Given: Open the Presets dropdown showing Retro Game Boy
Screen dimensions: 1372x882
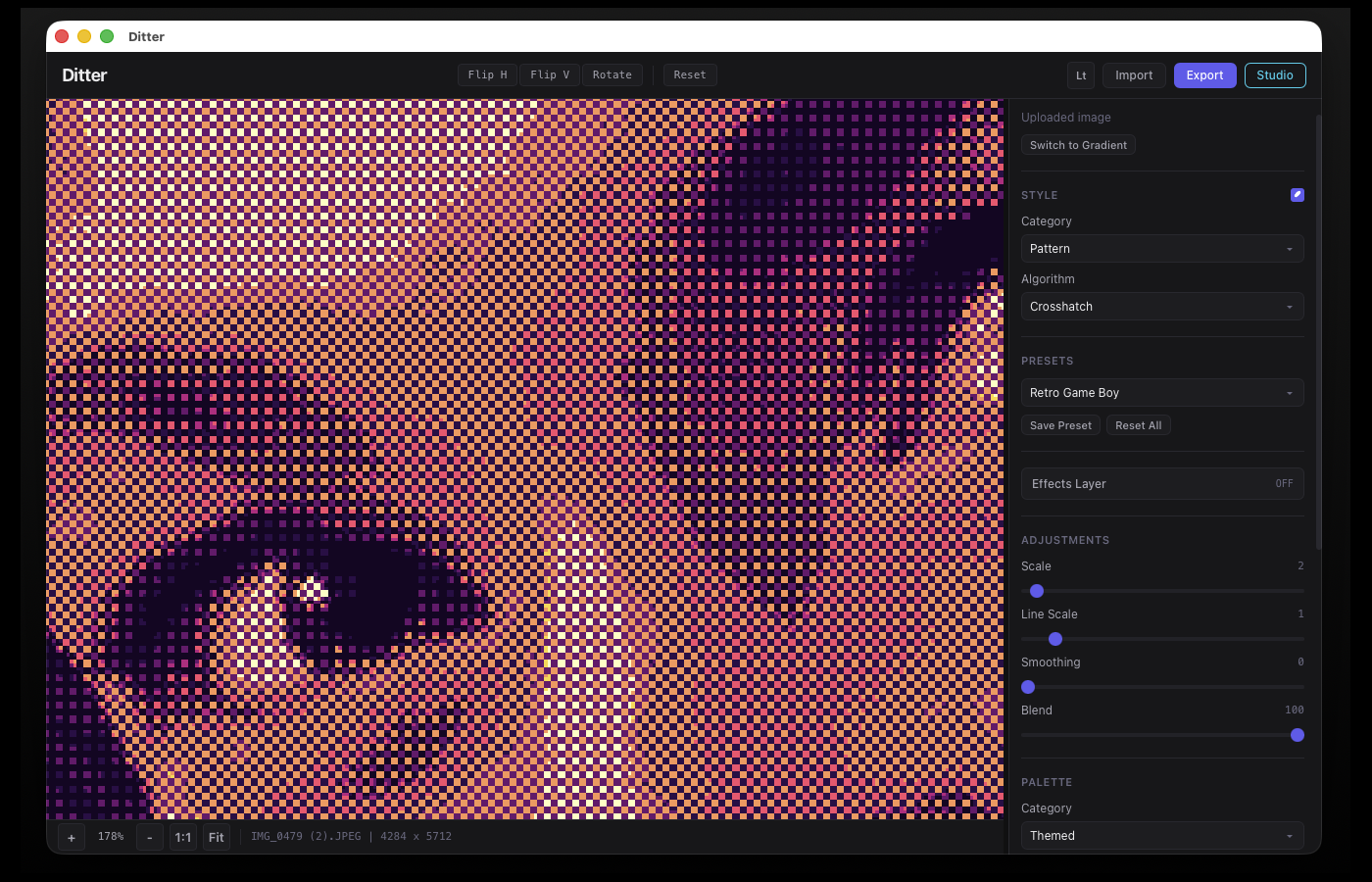Looking at the screenshot, I should tap(1162, 392).
